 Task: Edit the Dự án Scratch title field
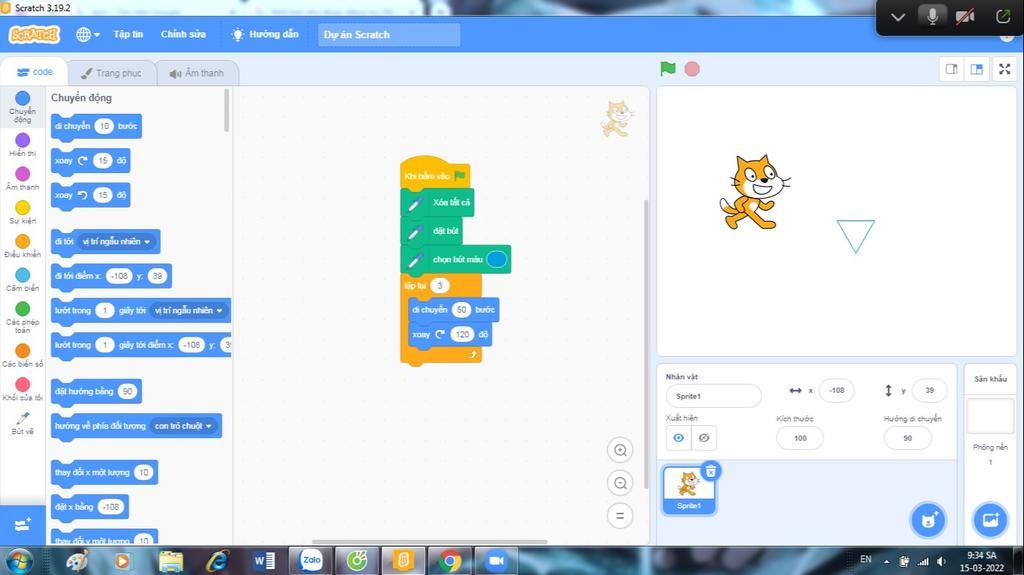click(389, 35)
